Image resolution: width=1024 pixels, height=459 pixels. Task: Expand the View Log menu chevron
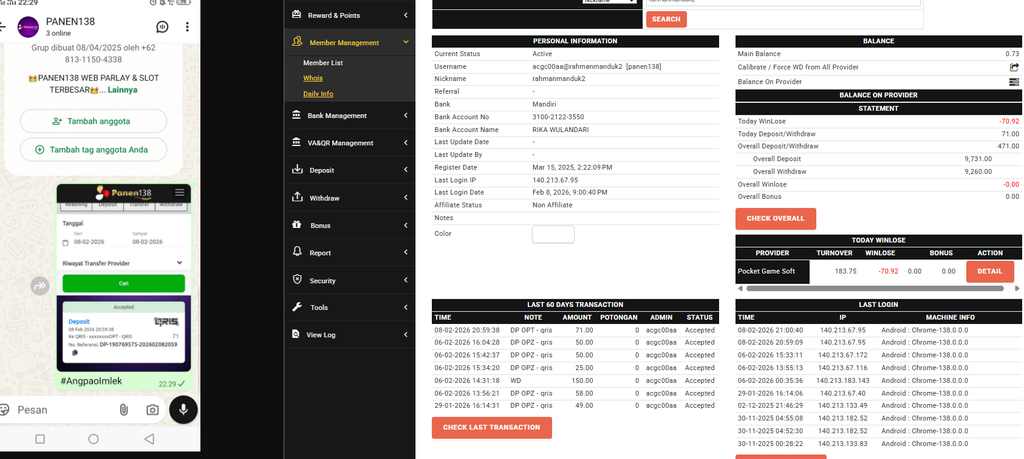(406, 335)
